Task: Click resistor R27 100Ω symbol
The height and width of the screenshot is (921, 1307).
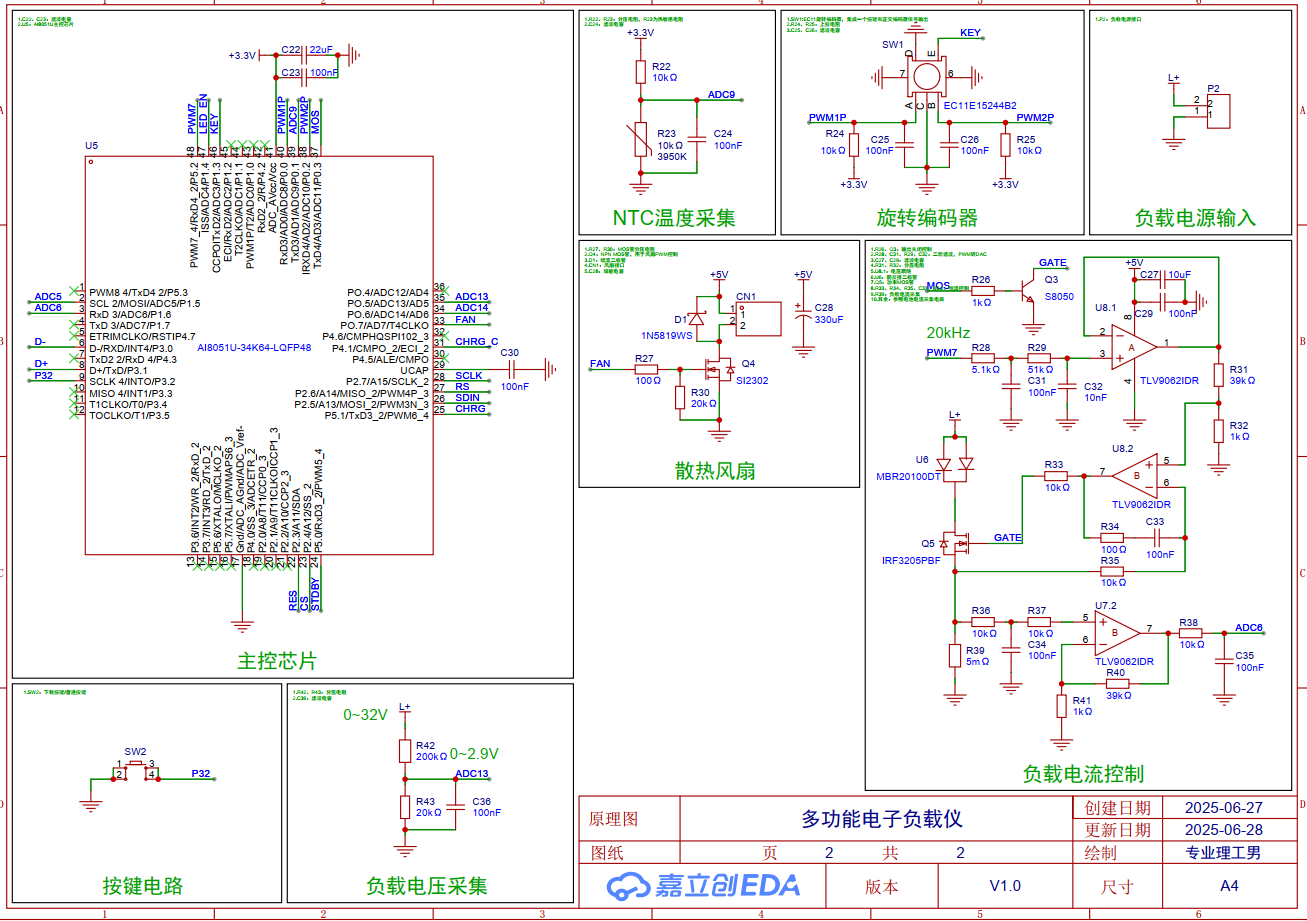Action: (646, 369)
